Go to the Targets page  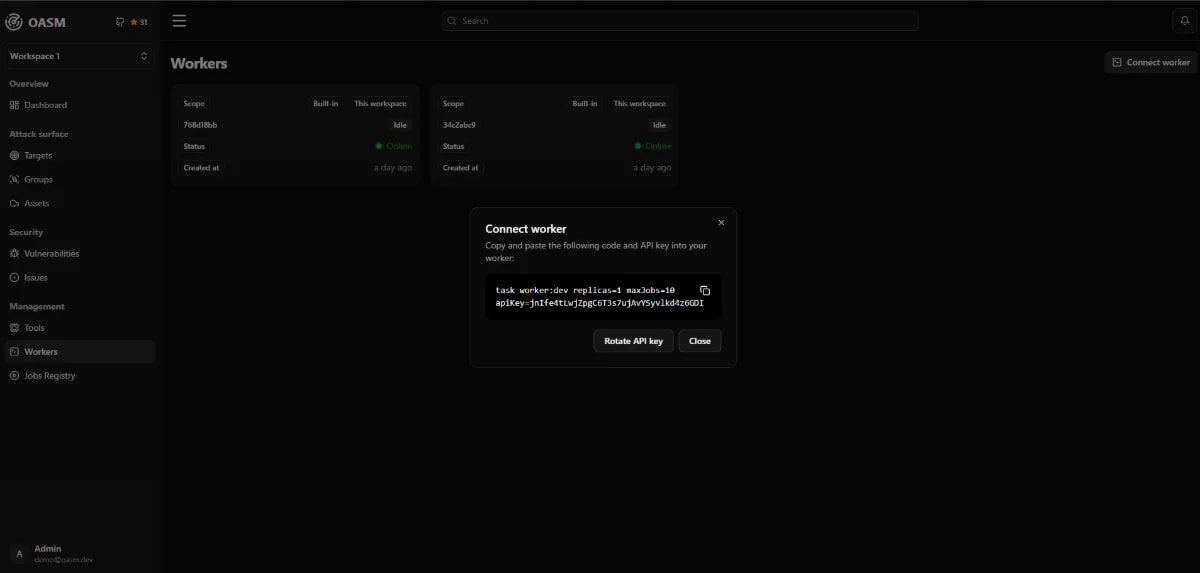point(79,155)
